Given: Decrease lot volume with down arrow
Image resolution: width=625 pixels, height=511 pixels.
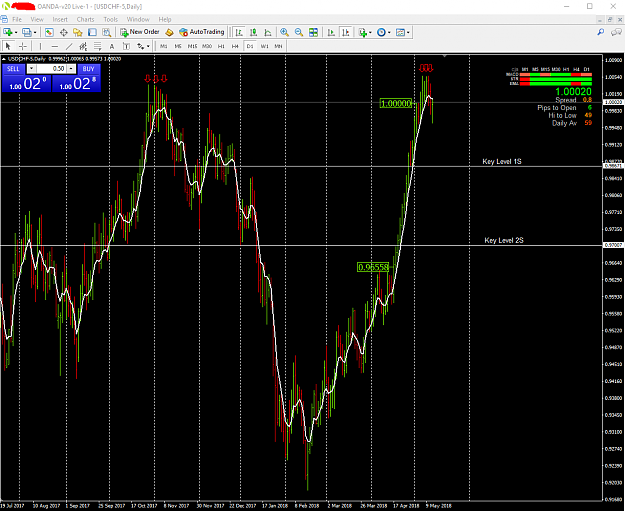Looking at the screenshot, I should (31, 69).
